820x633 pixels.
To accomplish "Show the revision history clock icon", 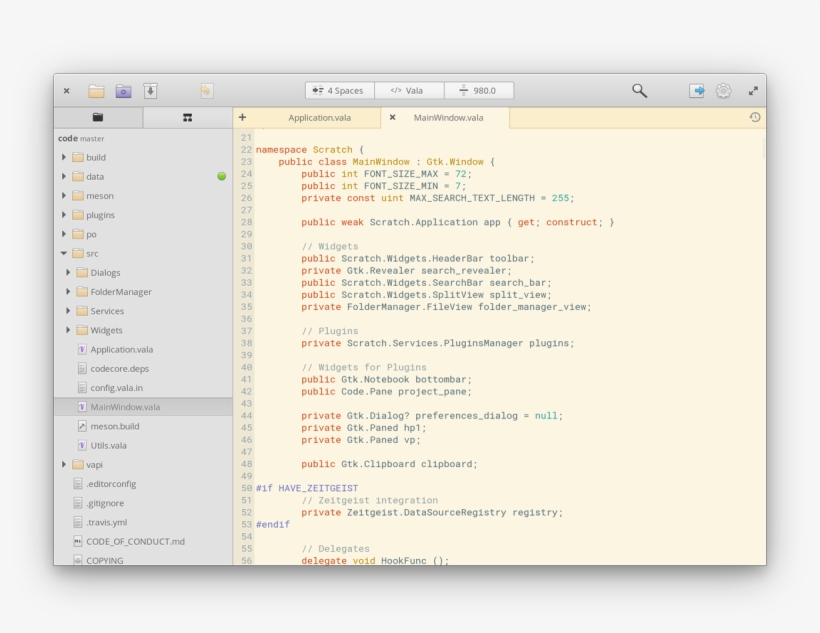I will click(757, 117).
